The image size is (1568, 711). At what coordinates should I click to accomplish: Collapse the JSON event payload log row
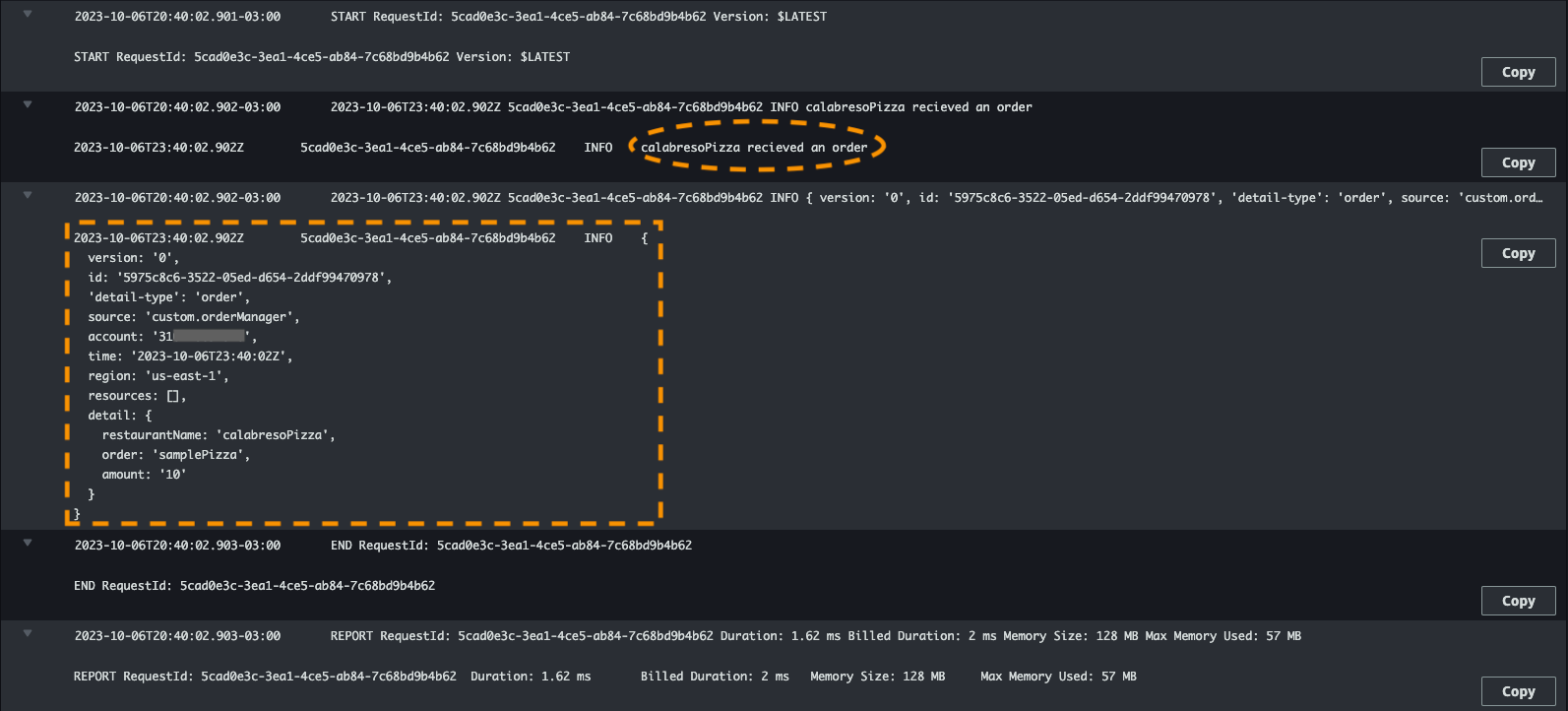click(28, 195)
